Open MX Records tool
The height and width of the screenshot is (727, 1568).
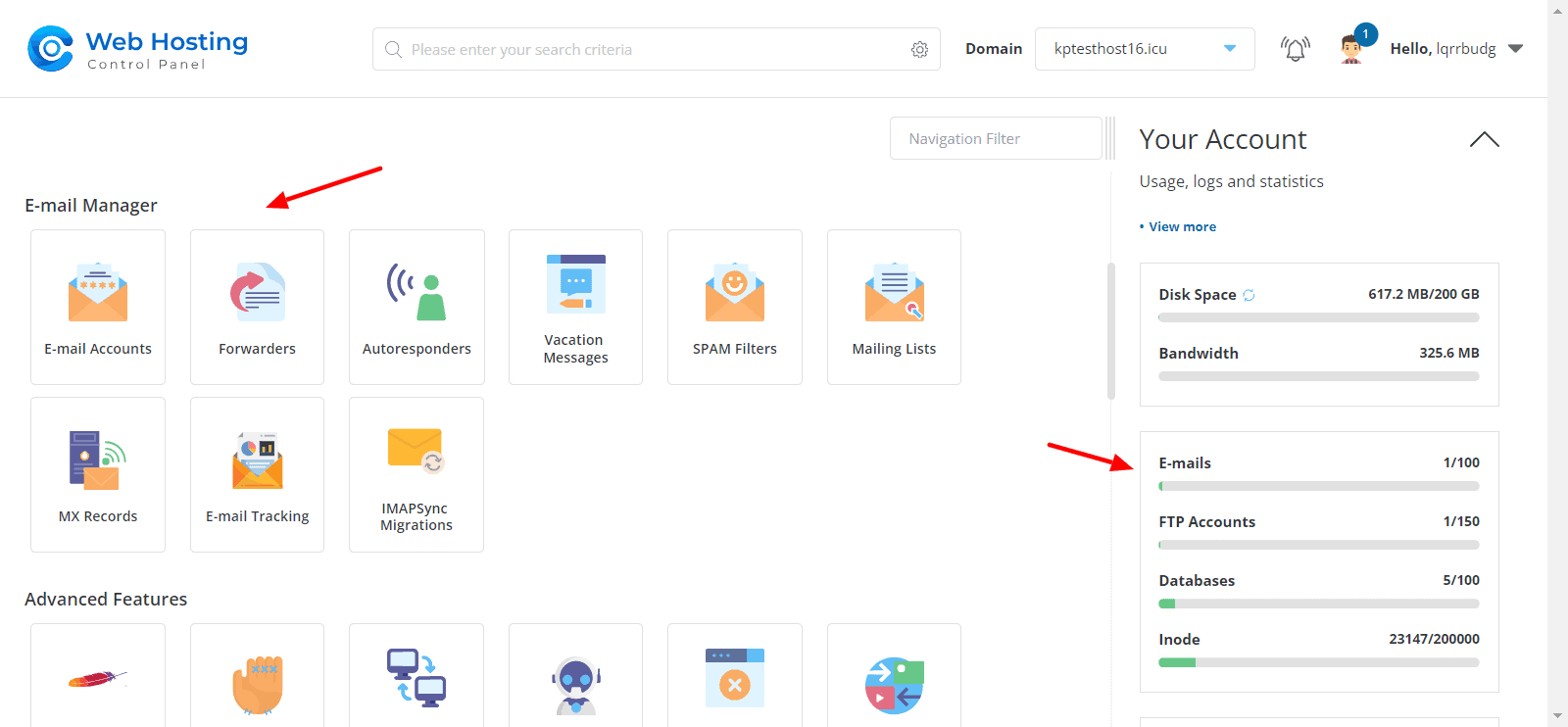[x=98, y=474]
